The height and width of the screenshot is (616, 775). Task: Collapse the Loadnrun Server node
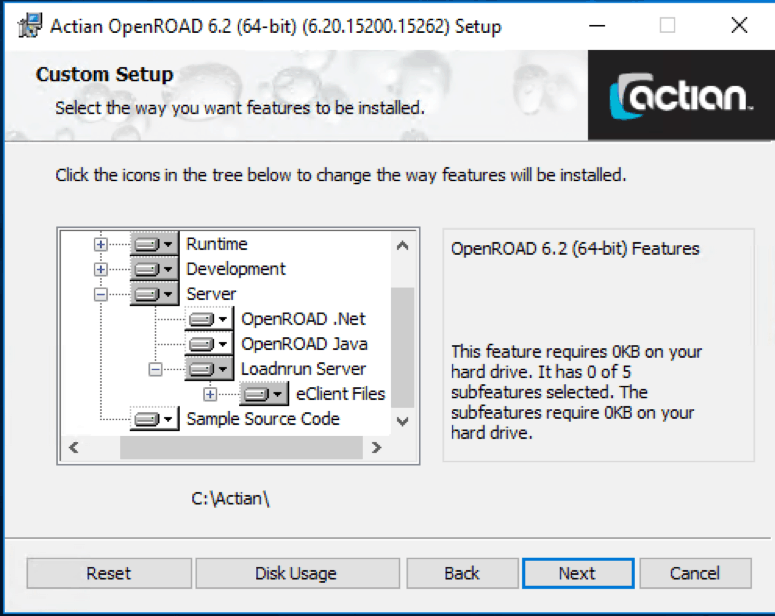click(155, 369)
